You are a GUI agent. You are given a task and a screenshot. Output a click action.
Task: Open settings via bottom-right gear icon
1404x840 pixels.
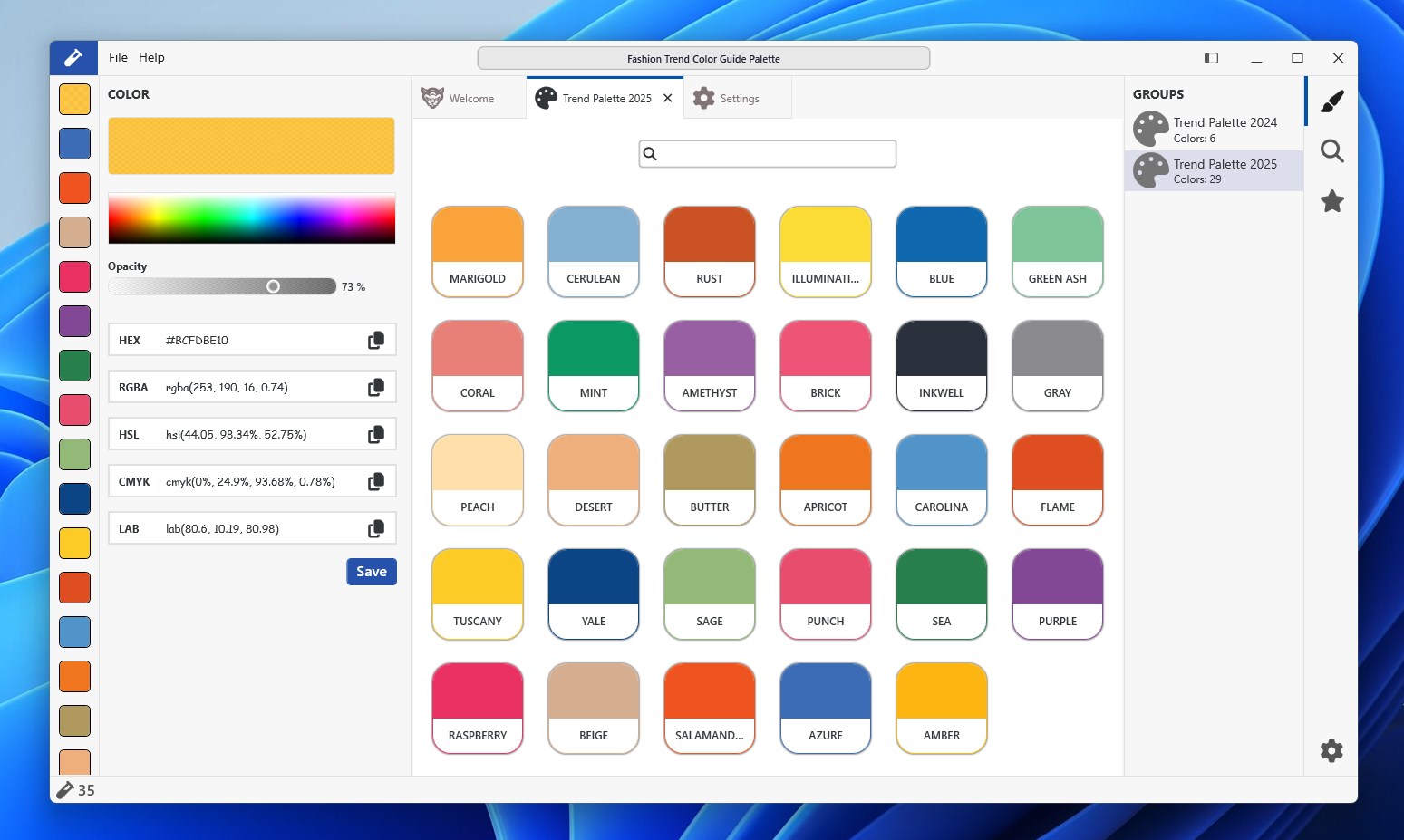[1331, 750]
